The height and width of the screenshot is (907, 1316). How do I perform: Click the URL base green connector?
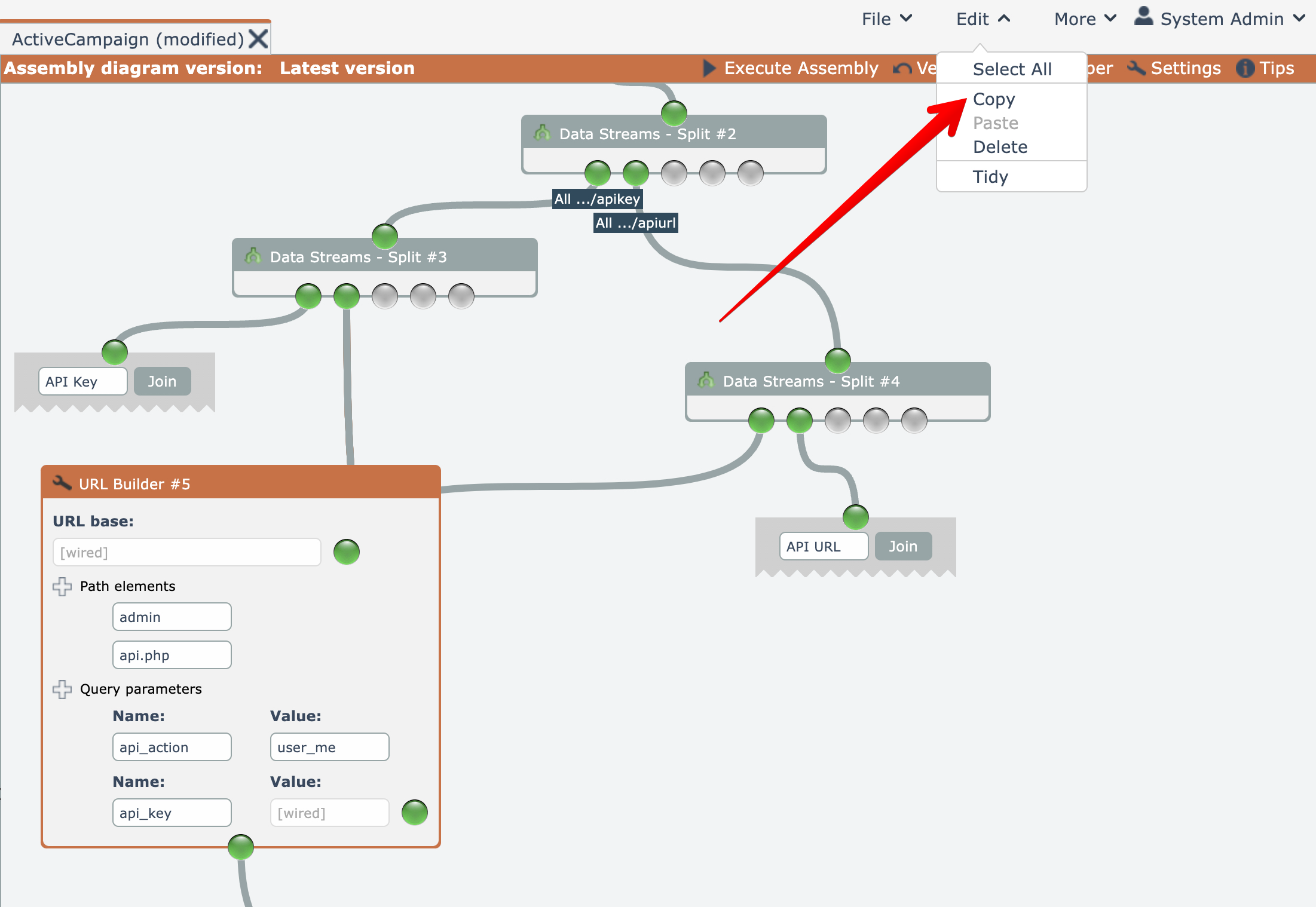pyautogui.click(x=347, y=552)
